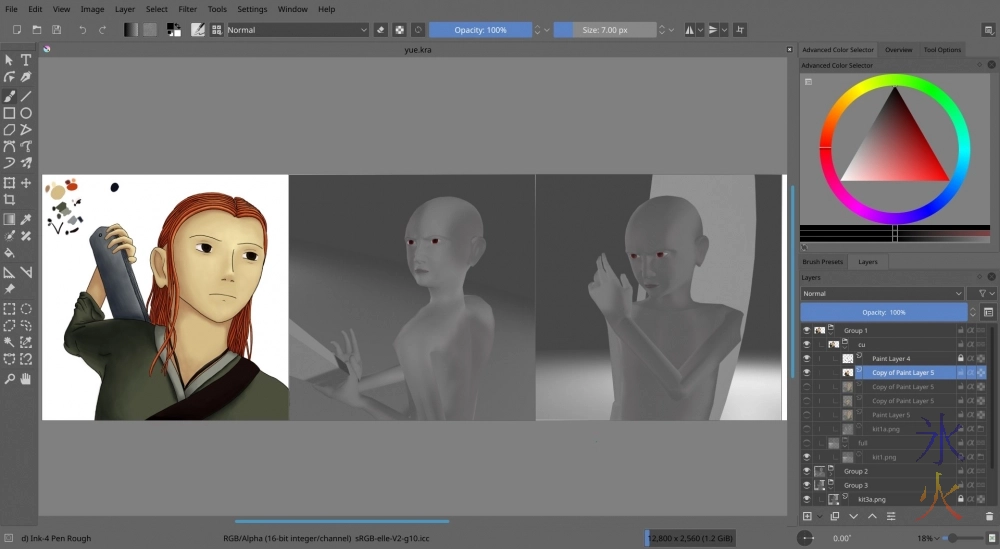Select the Ellipse tool

(26, 113)
